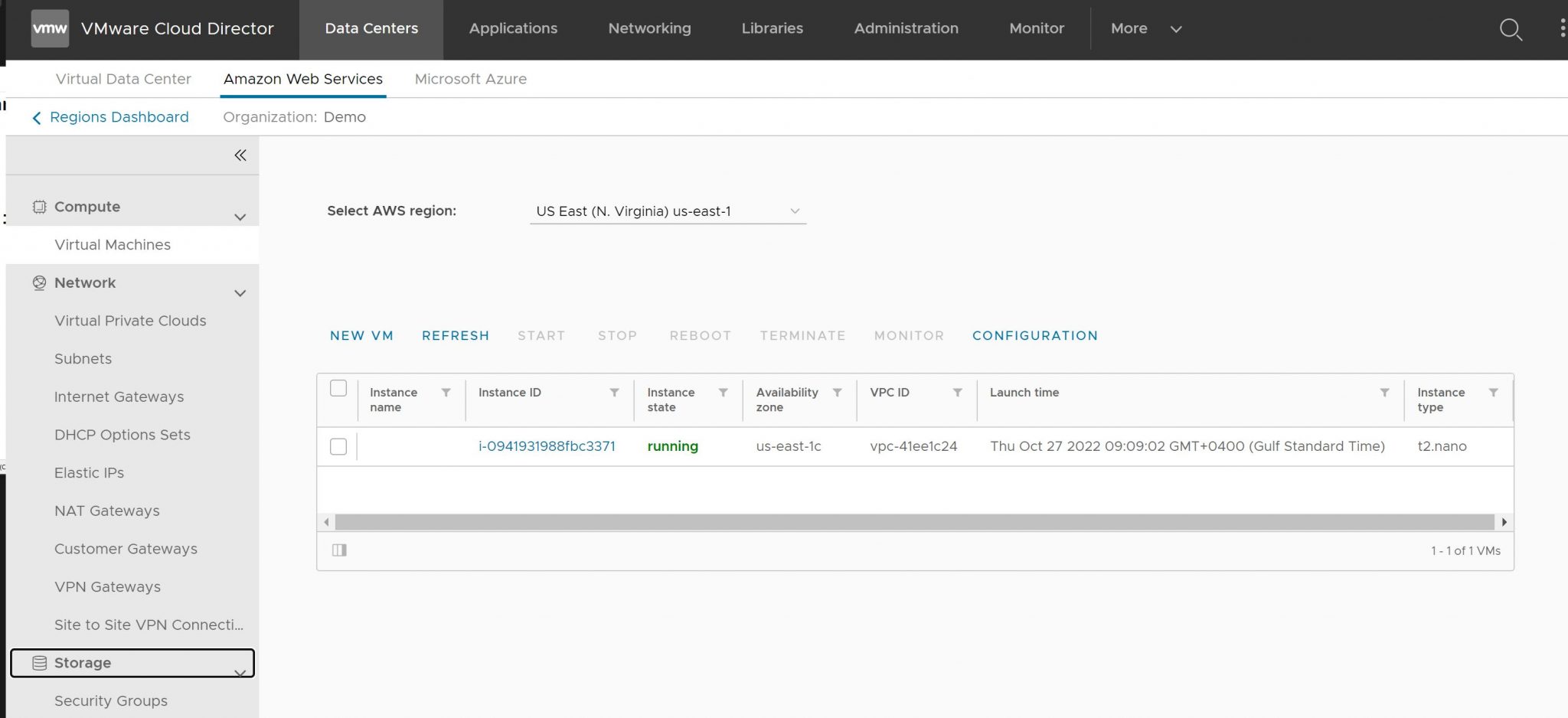Click the Compute icon in the sidebar
1568x718 pixels.
click(x=38, y=206)
